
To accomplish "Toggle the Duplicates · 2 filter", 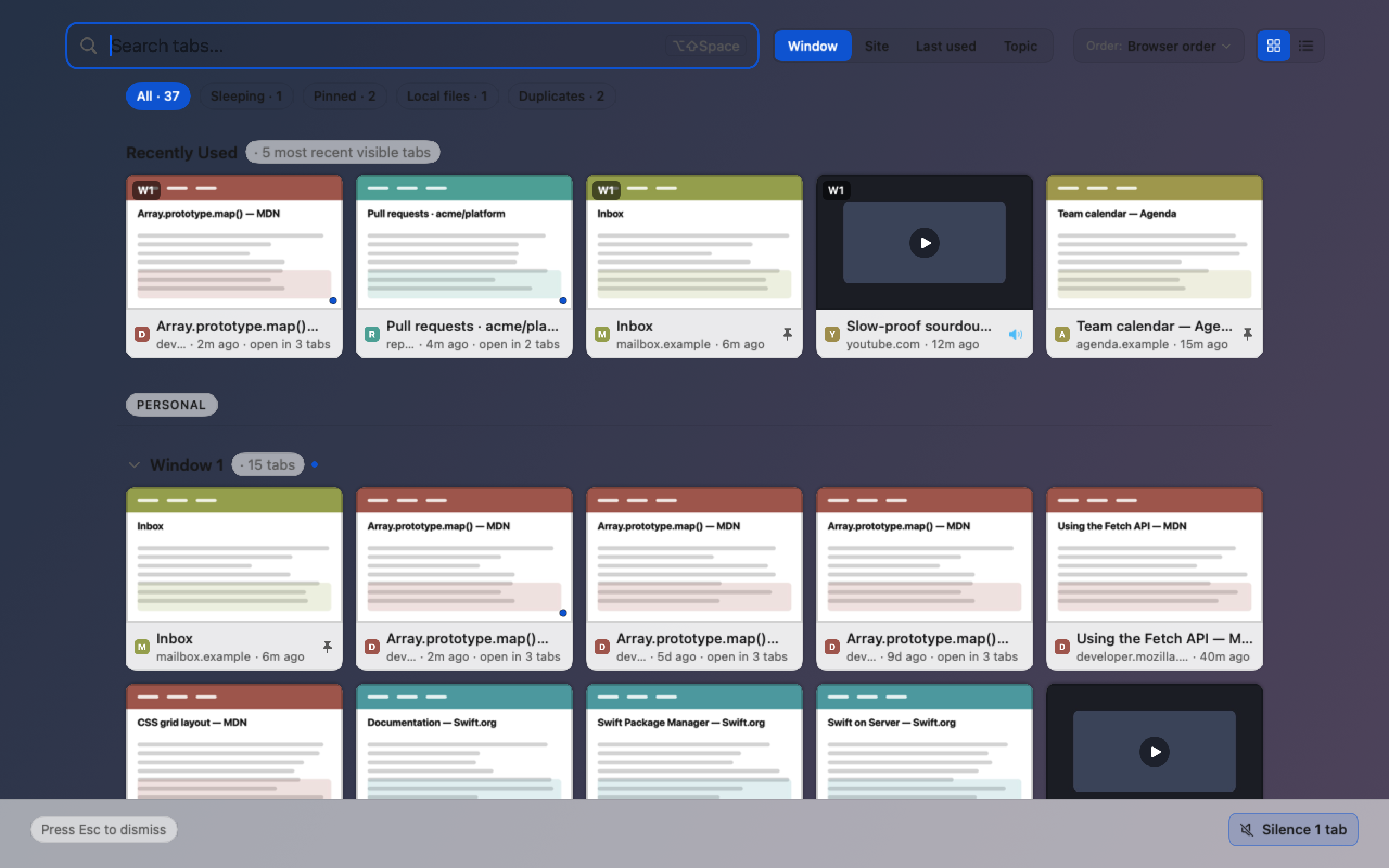I will (x=562, y=96).
